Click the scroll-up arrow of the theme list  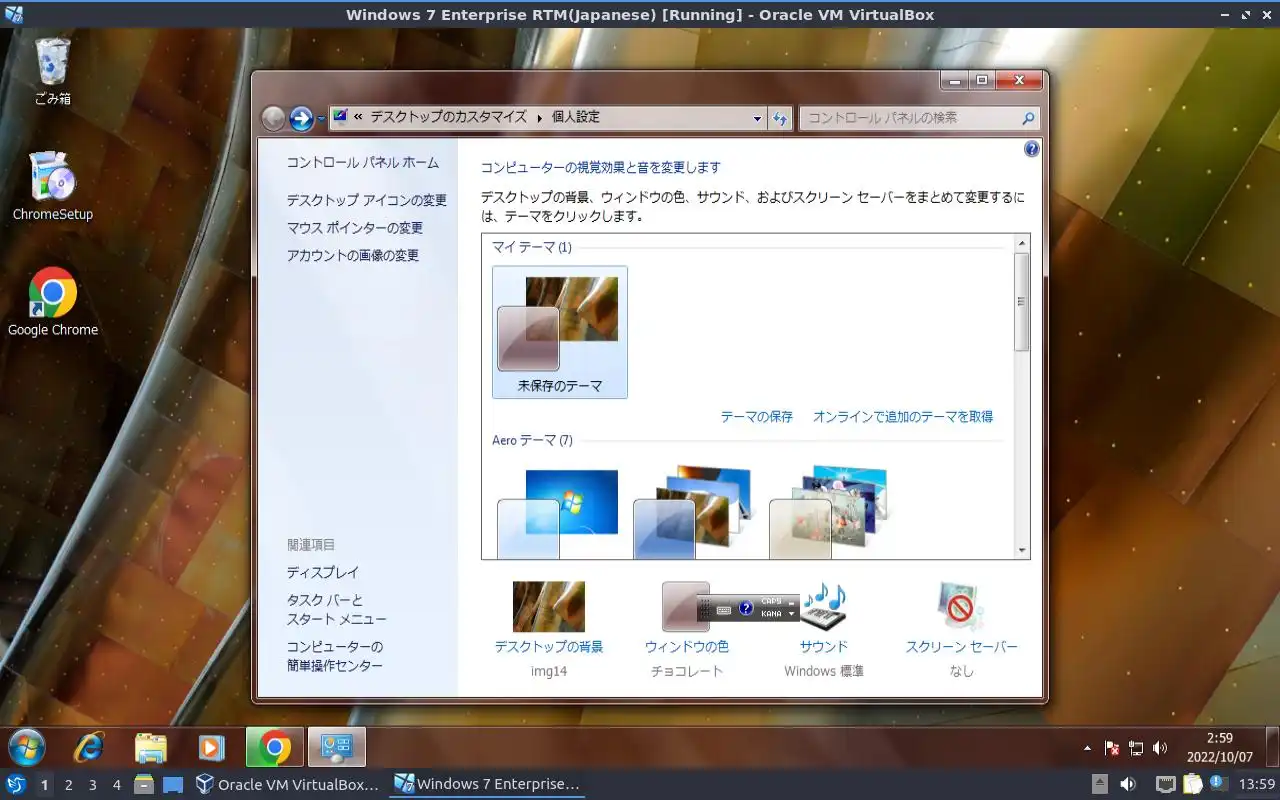click(x=1022, y=243)
